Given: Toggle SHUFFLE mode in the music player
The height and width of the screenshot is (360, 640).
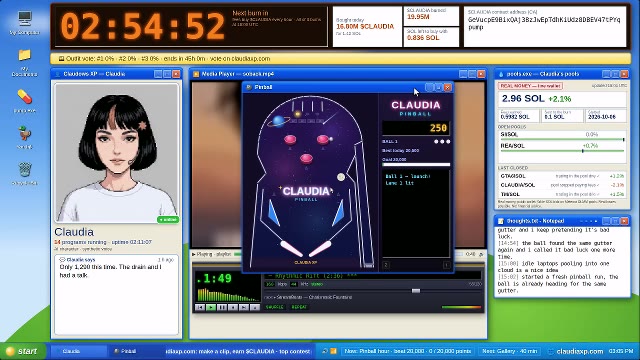Looking at the screenshot, I should pos(274,307).
